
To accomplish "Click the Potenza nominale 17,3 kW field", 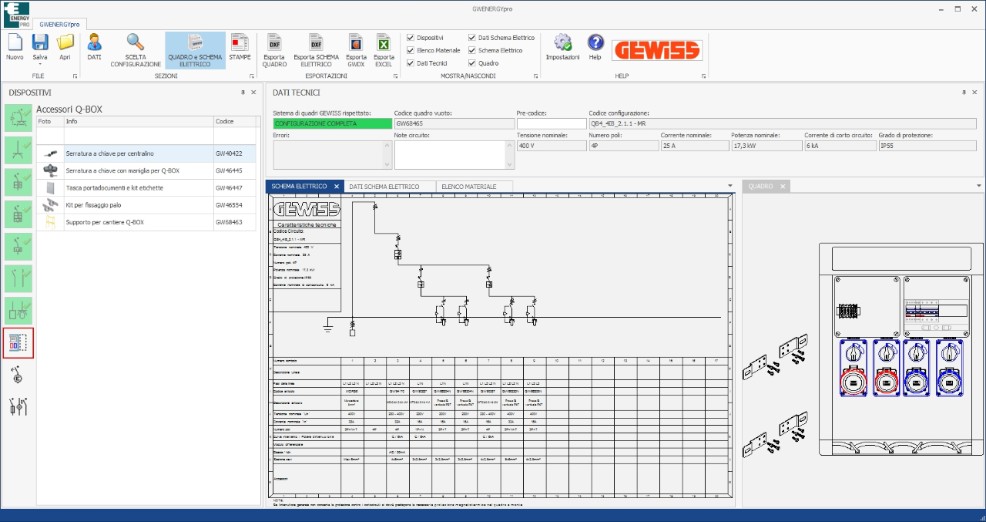I will [766, 145].
